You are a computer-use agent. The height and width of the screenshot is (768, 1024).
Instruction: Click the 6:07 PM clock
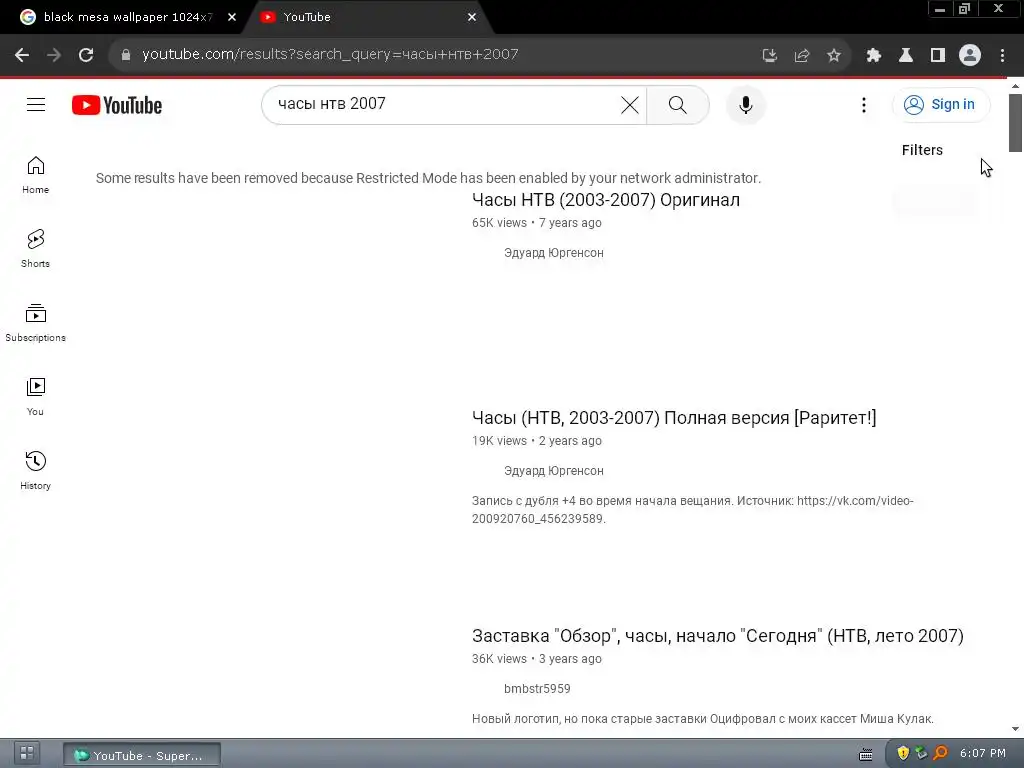pyautogui.click(x=983, y=753)
